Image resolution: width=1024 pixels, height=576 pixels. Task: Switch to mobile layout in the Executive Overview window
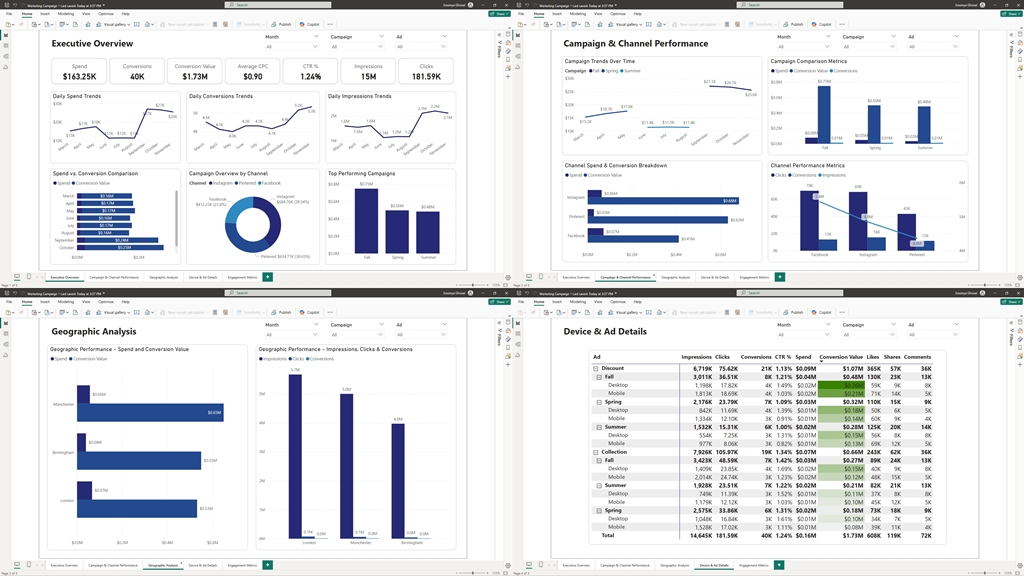point(29,277)
